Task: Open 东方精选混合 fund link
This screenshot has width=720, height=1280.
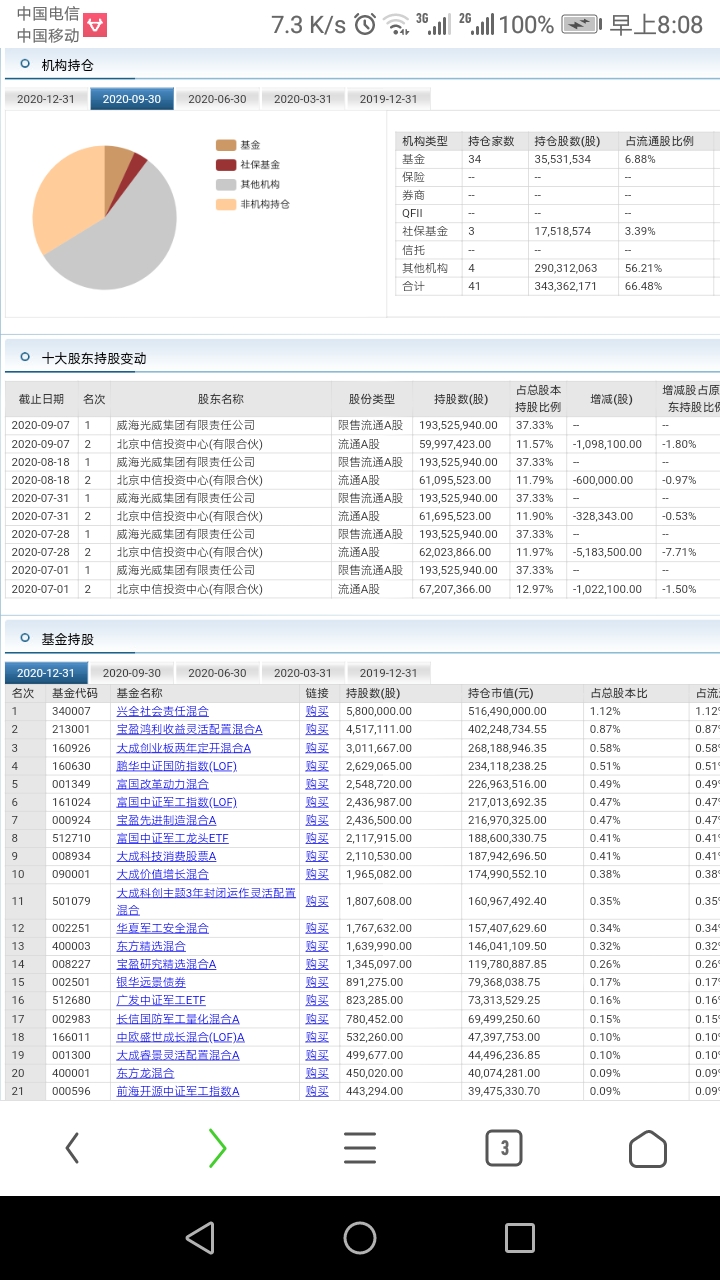Action: click(x=151, y=946)
